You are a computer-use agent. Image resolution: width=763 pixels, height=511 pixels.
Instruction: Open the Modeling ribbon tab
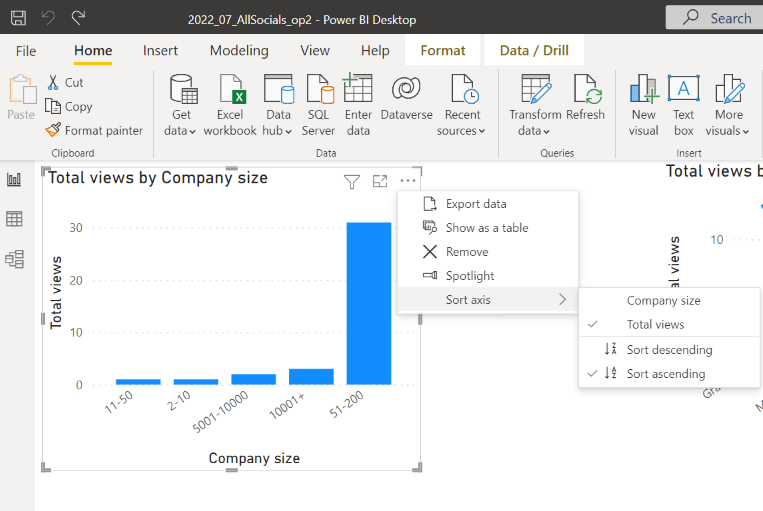pos(239,51)
